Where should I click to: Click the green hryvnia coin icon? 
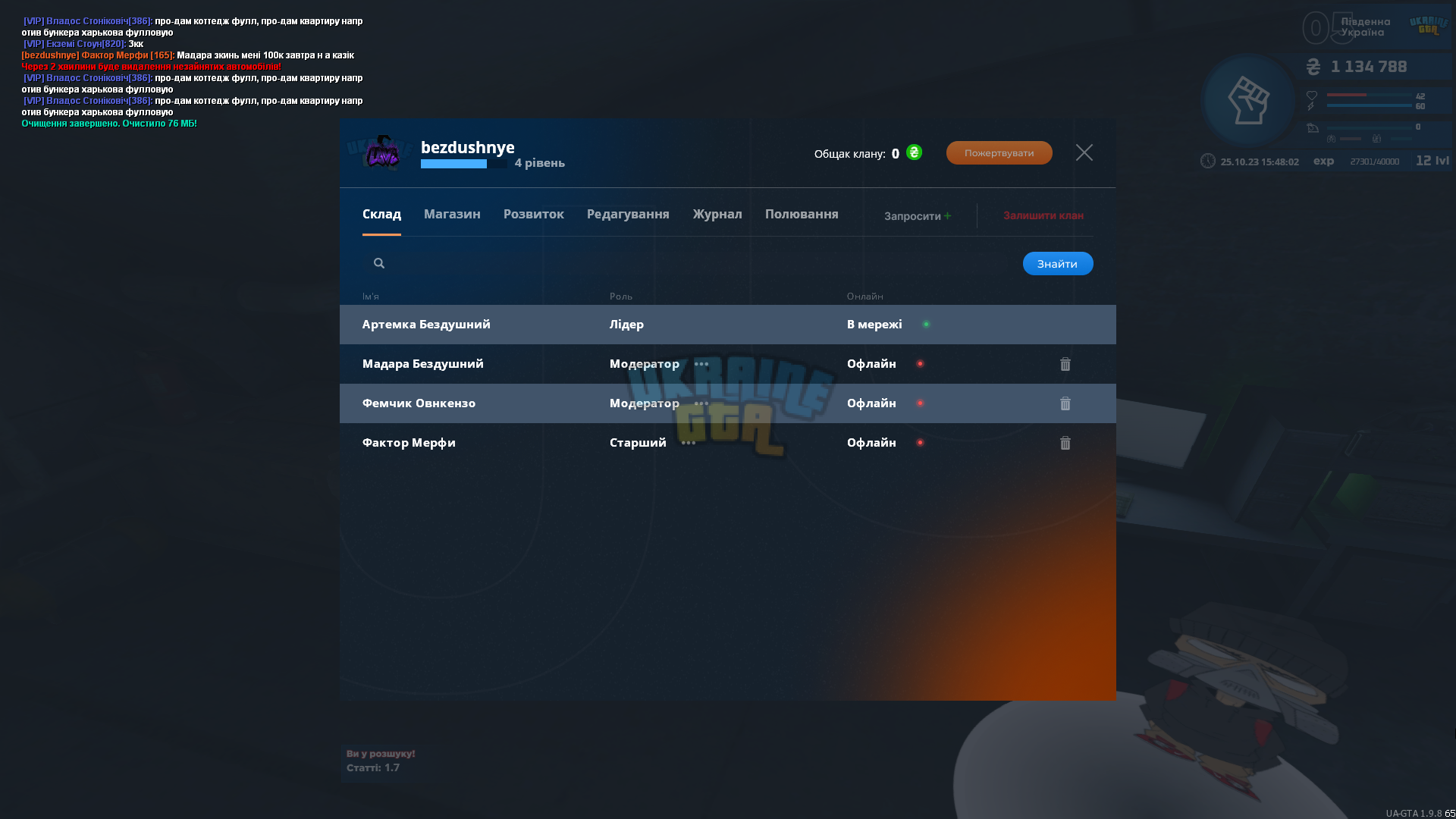tap(915, 153)
